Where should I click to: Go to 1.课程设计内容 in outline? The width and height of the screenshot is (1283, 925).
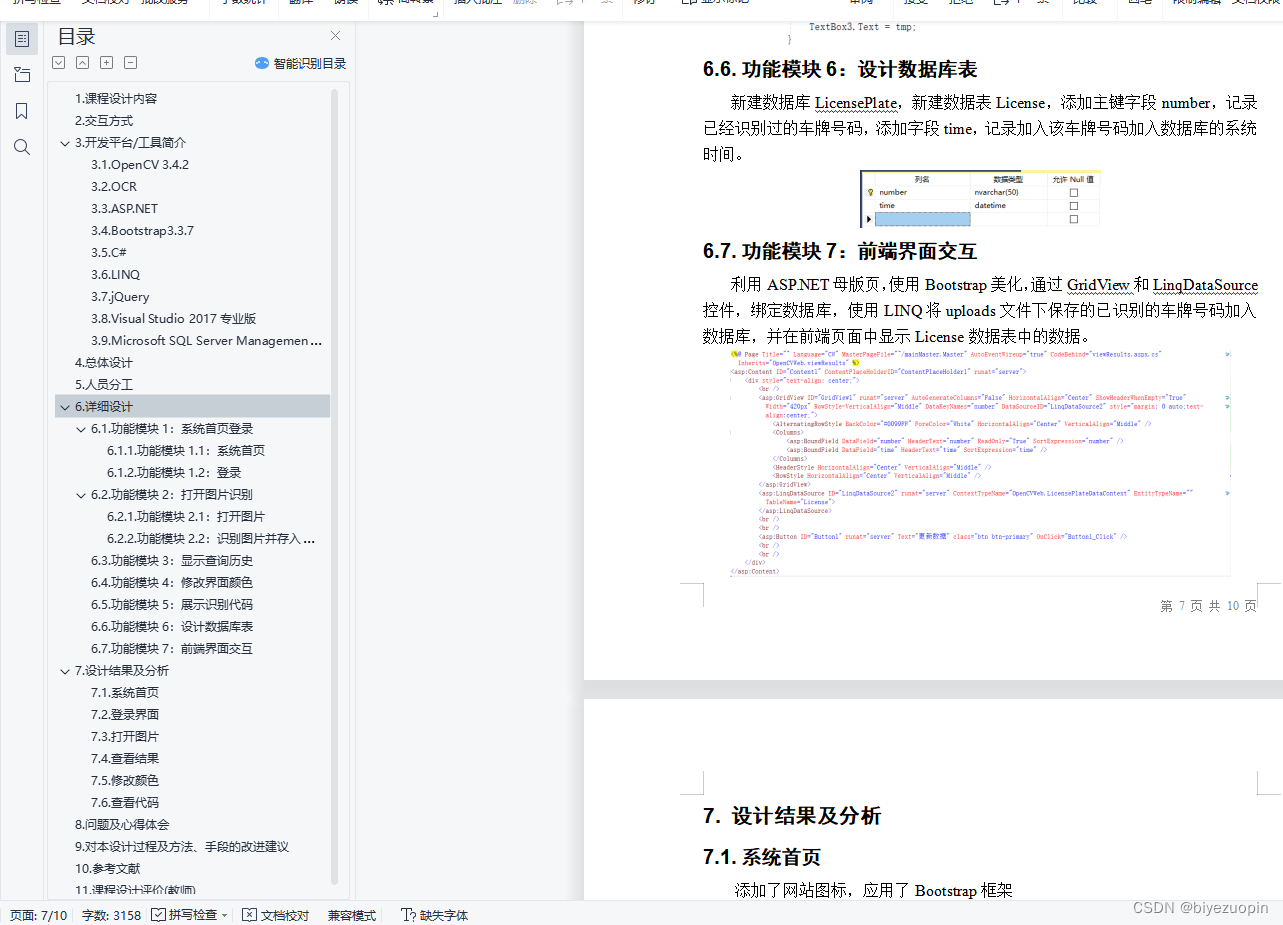[116, 99]
